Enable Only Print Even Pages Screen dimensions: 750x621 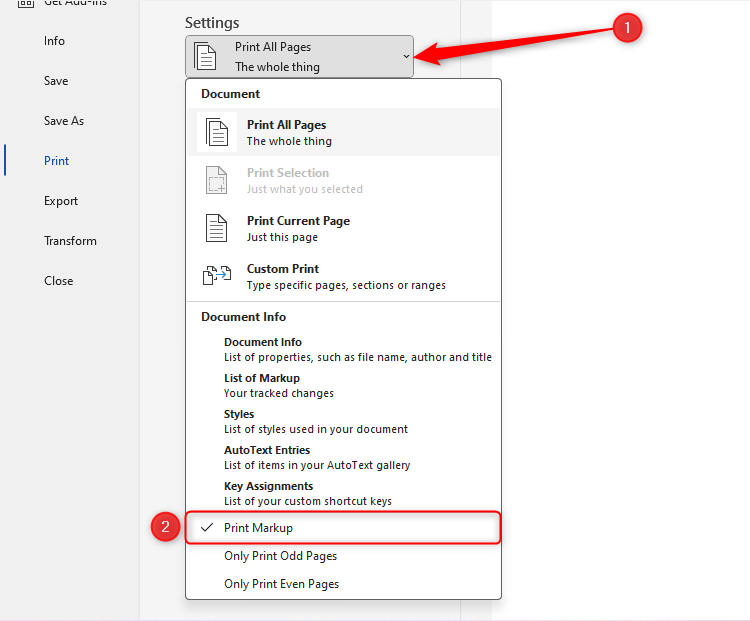point(282,584)
